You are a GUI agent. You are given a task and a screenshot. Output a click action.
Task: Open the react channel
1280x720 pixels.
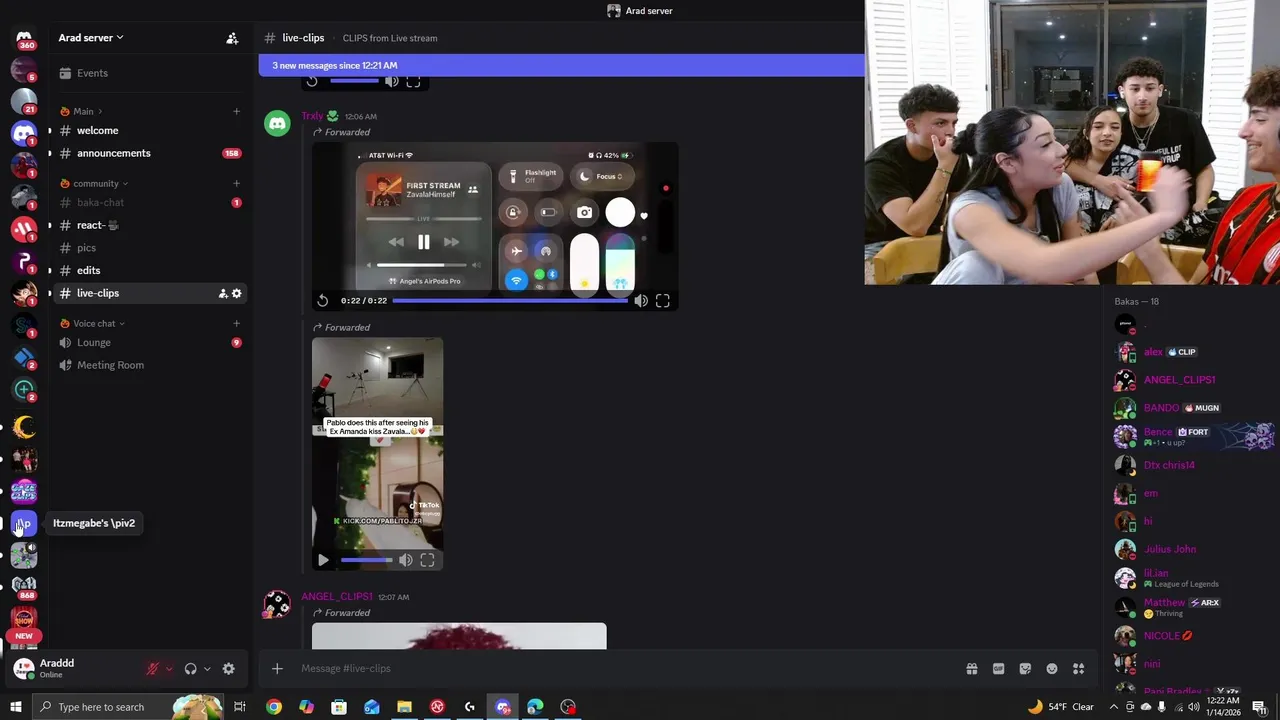pos(150,225)
